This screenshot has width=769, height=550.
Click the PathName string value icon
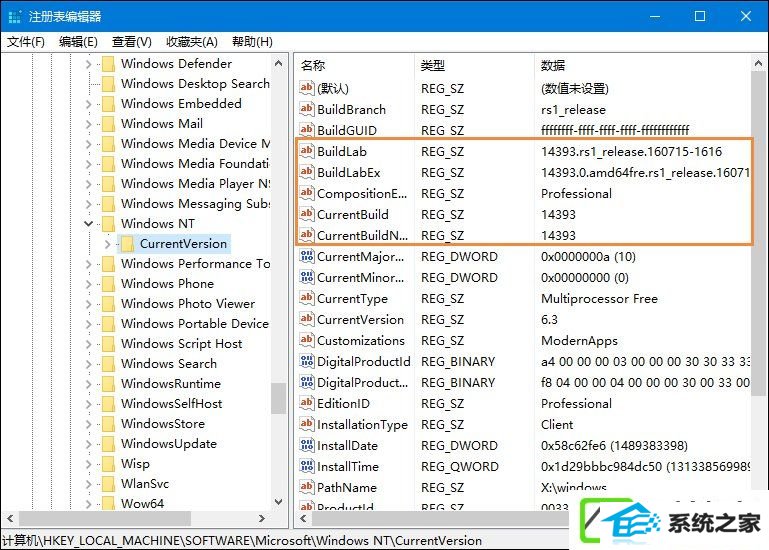coord(307,487)
